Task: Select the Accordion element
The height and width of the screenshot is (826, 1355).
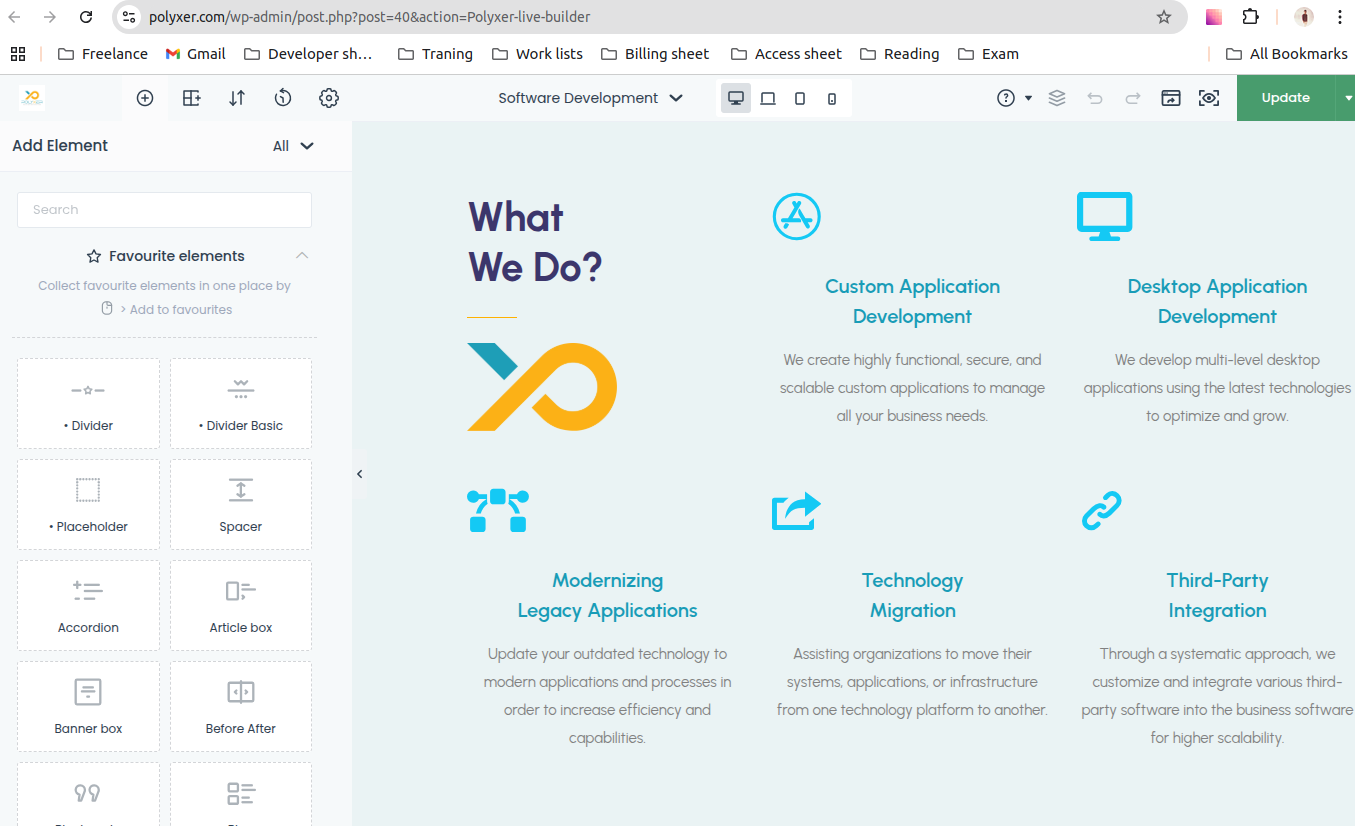Action: (x=88, y=605)
